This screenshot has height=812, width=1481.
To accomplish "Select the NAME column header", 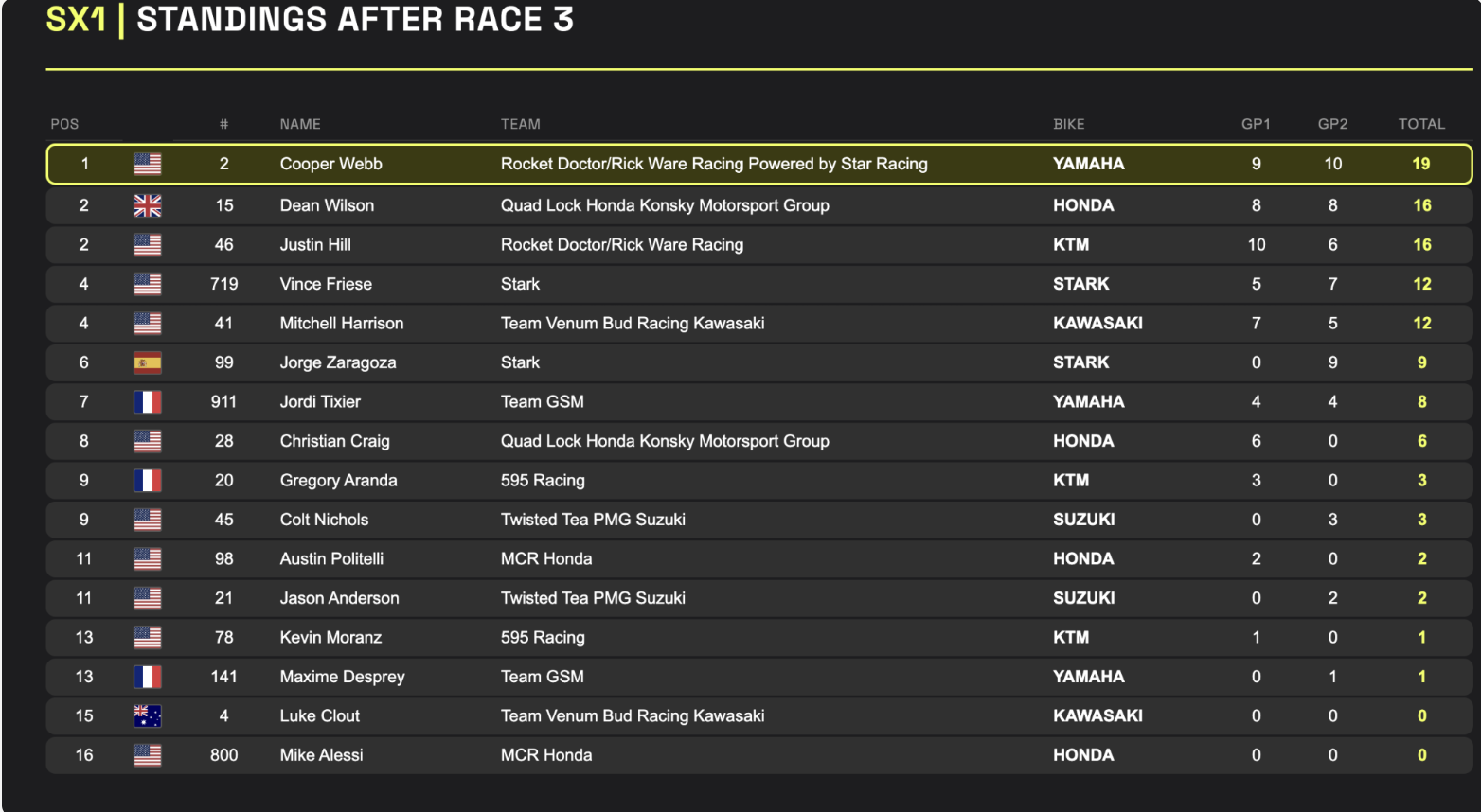I will pos(300,124).
